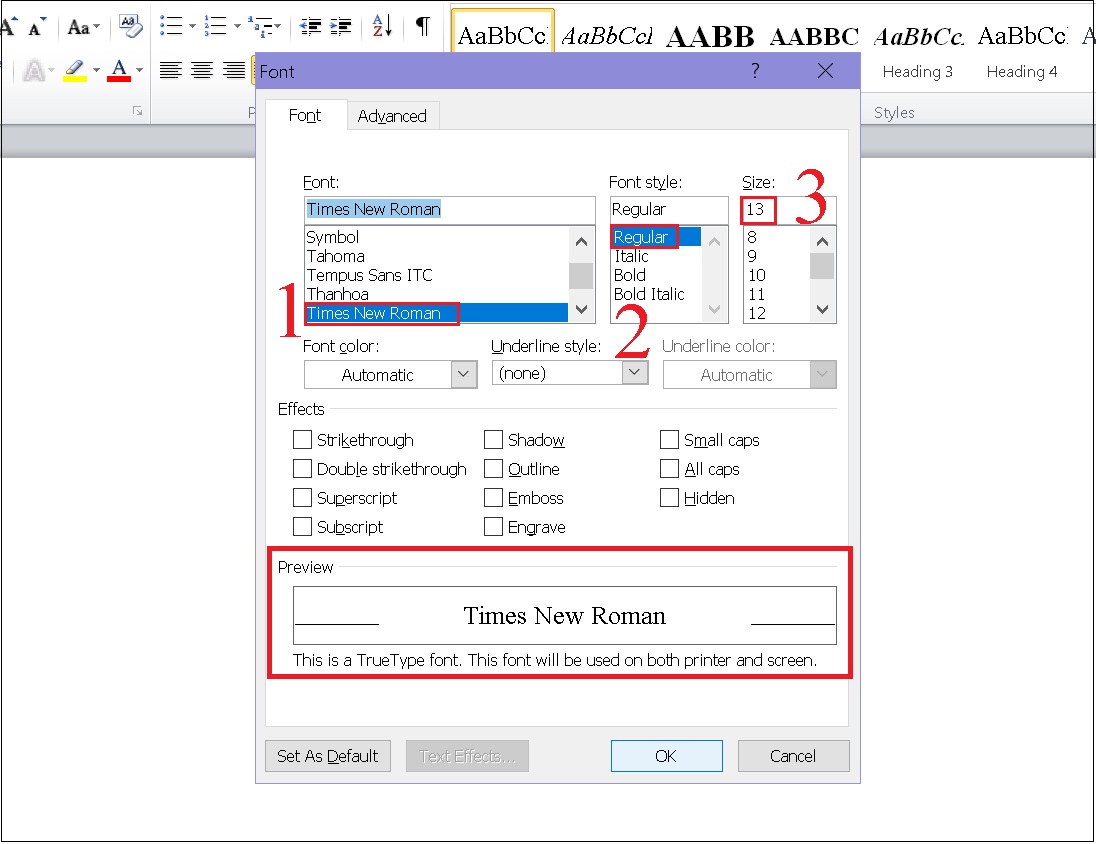Enable the Strikethrough checkbox

pyautogui.click(x=302, y=440)
